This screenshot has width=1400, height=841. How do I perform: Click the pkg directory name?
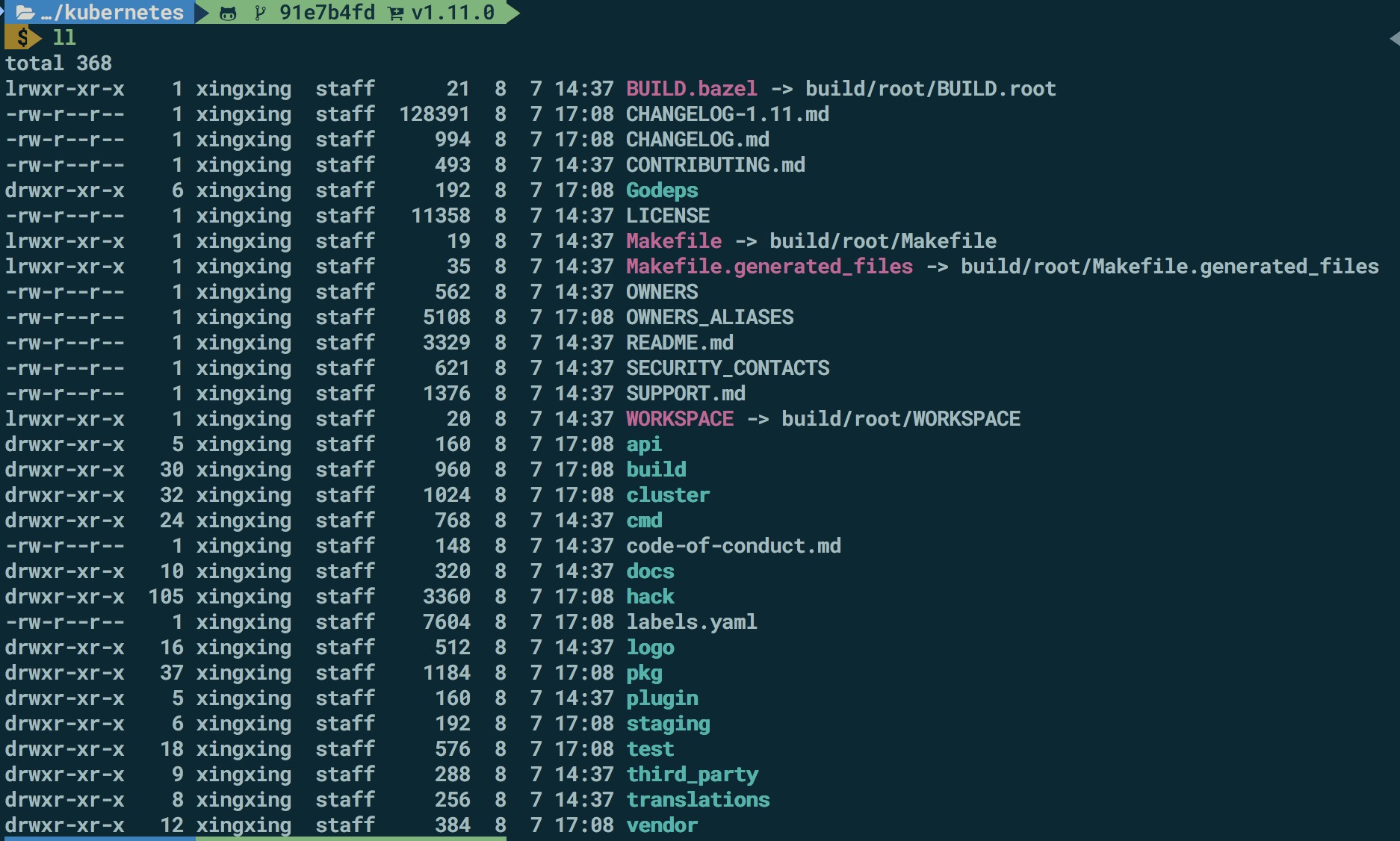click(644, 673)
